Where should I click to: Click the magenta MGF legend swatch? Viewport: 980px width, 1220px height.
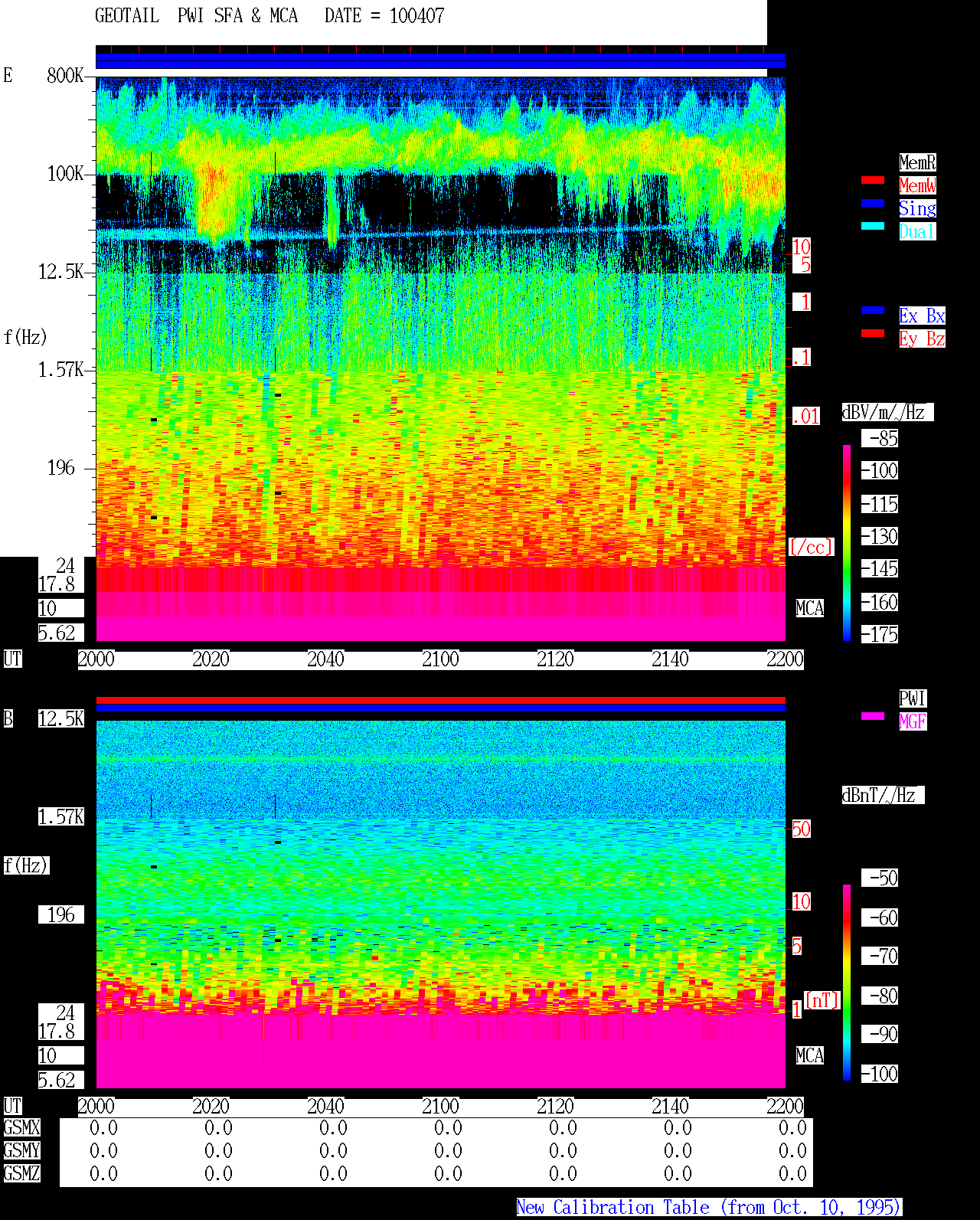873,716
